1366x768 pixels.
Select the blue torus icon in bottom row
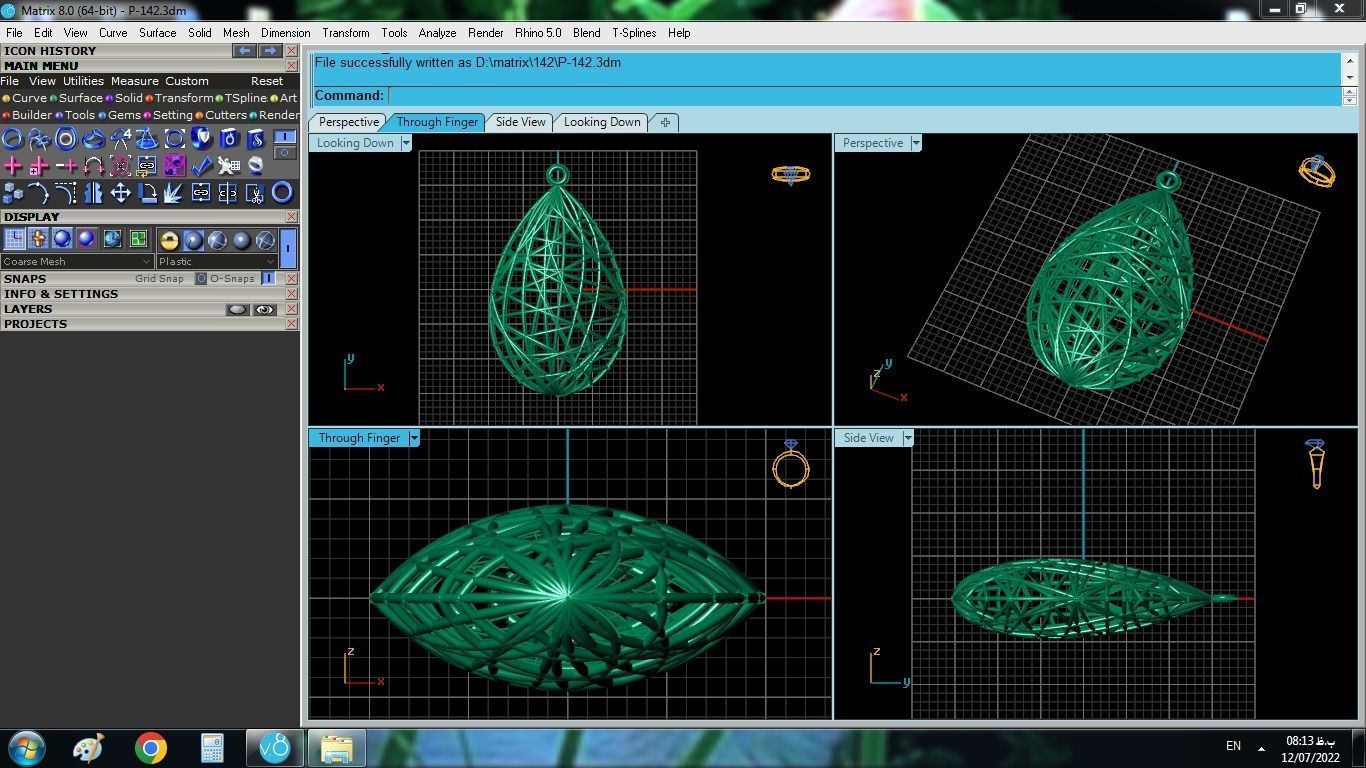coord(282,192)
